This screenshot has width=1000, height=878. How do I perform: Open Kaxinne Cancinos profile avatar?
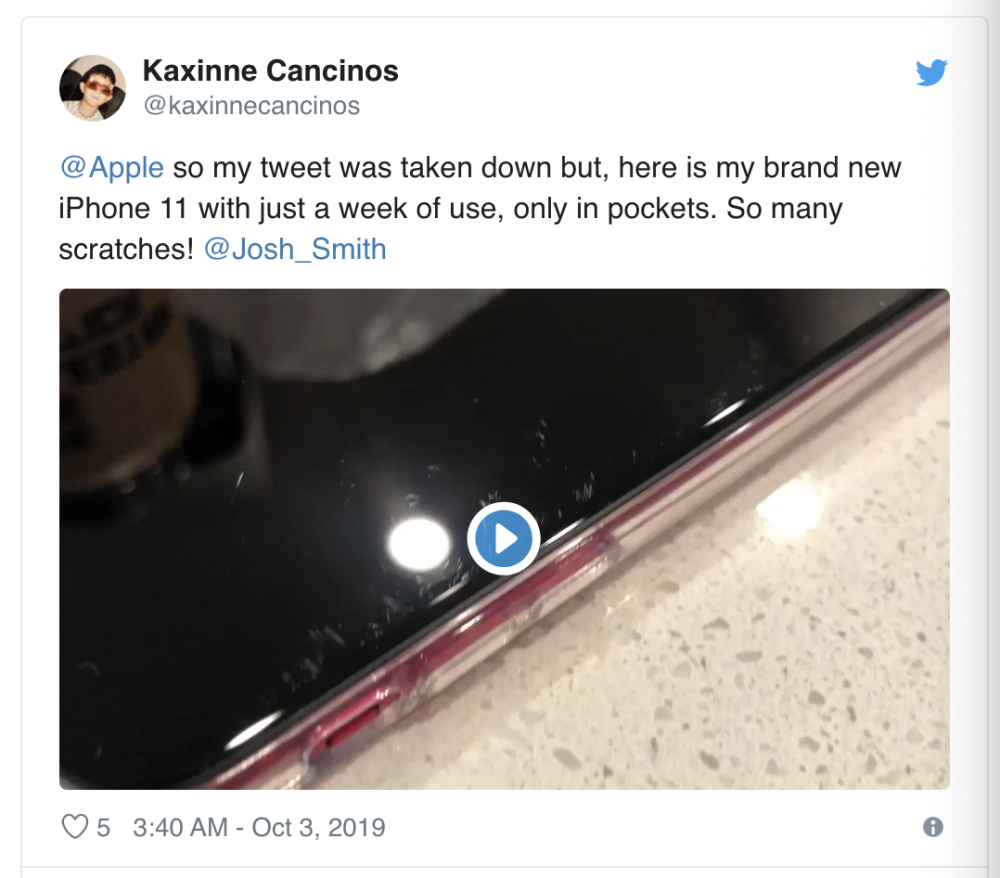[x=92, y=88]
